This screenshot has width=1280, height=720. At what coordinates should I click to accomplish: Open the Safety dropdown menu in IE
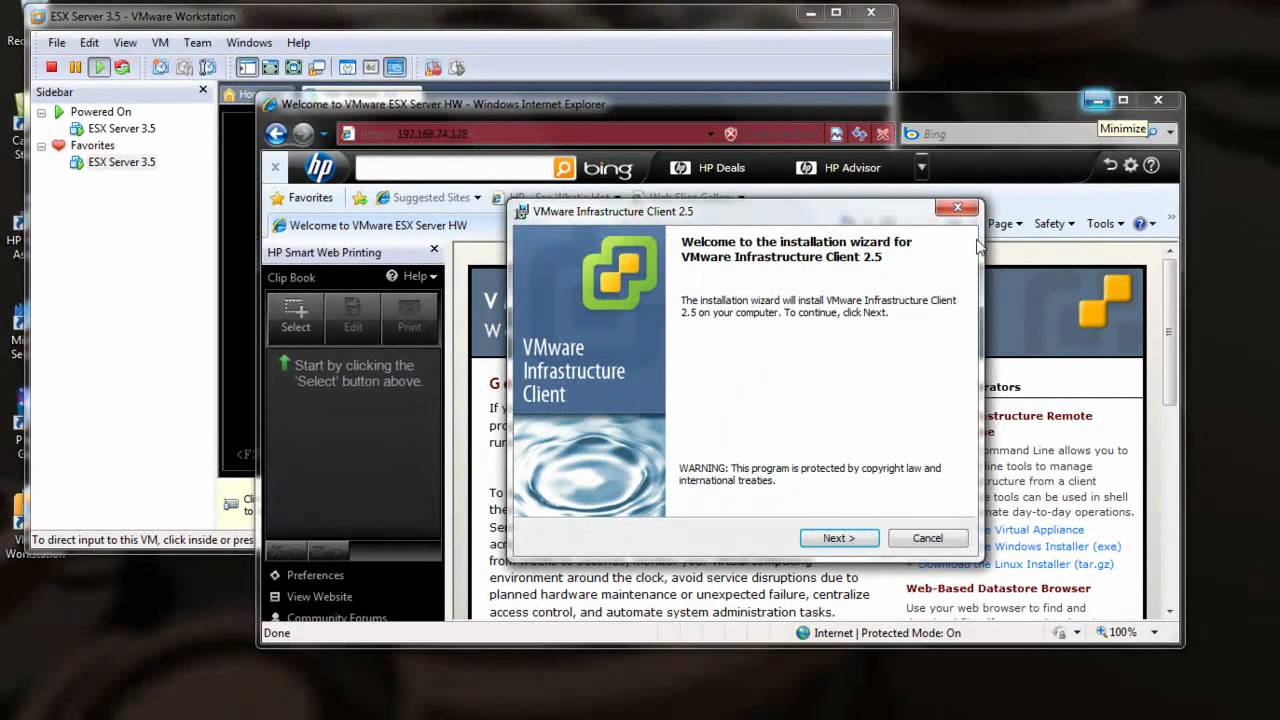[x=1054, y=224]
